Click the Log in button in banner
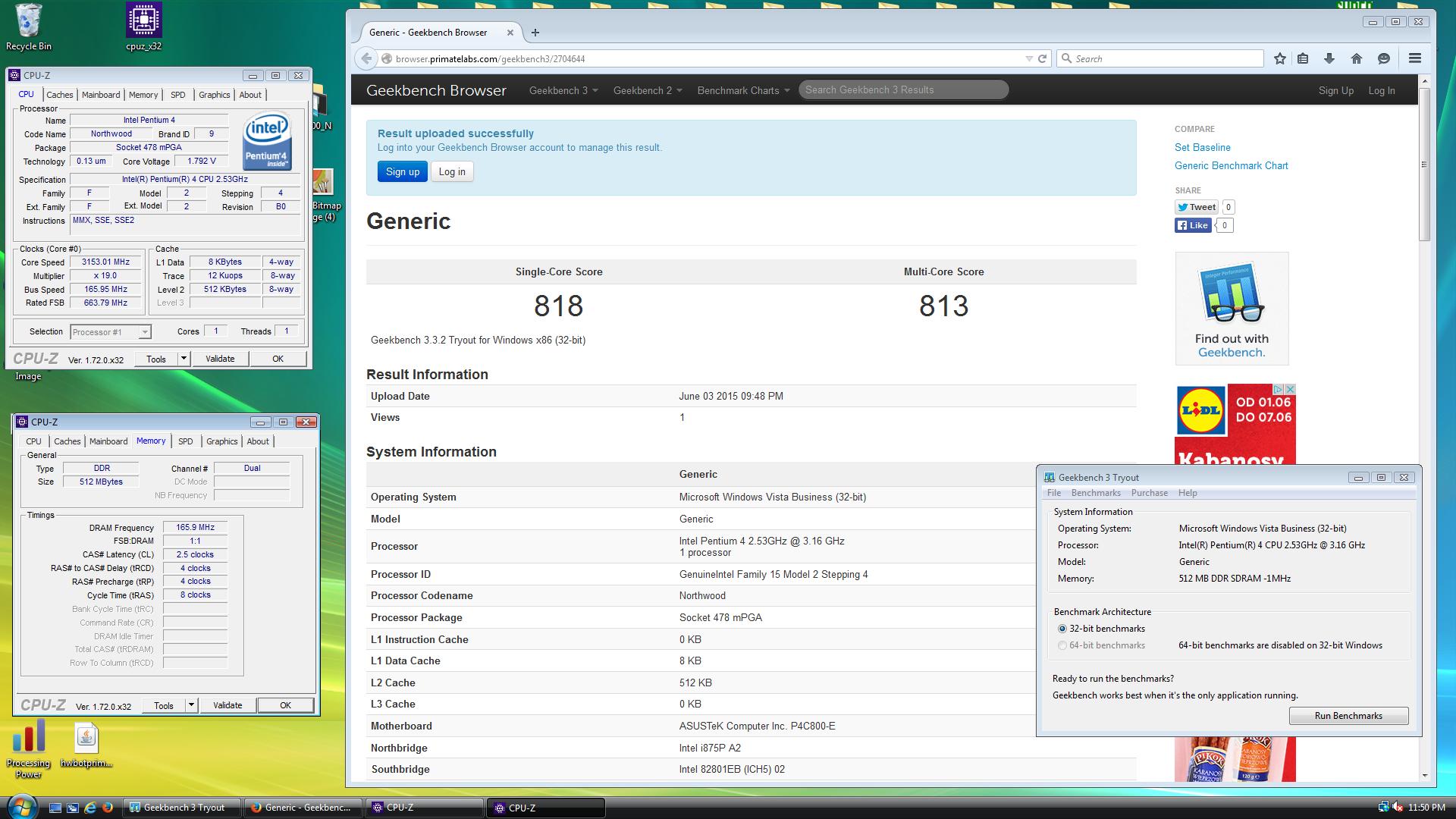Image resolution: width=1456 pixels, height=819 pixels. tap(452, 171)
